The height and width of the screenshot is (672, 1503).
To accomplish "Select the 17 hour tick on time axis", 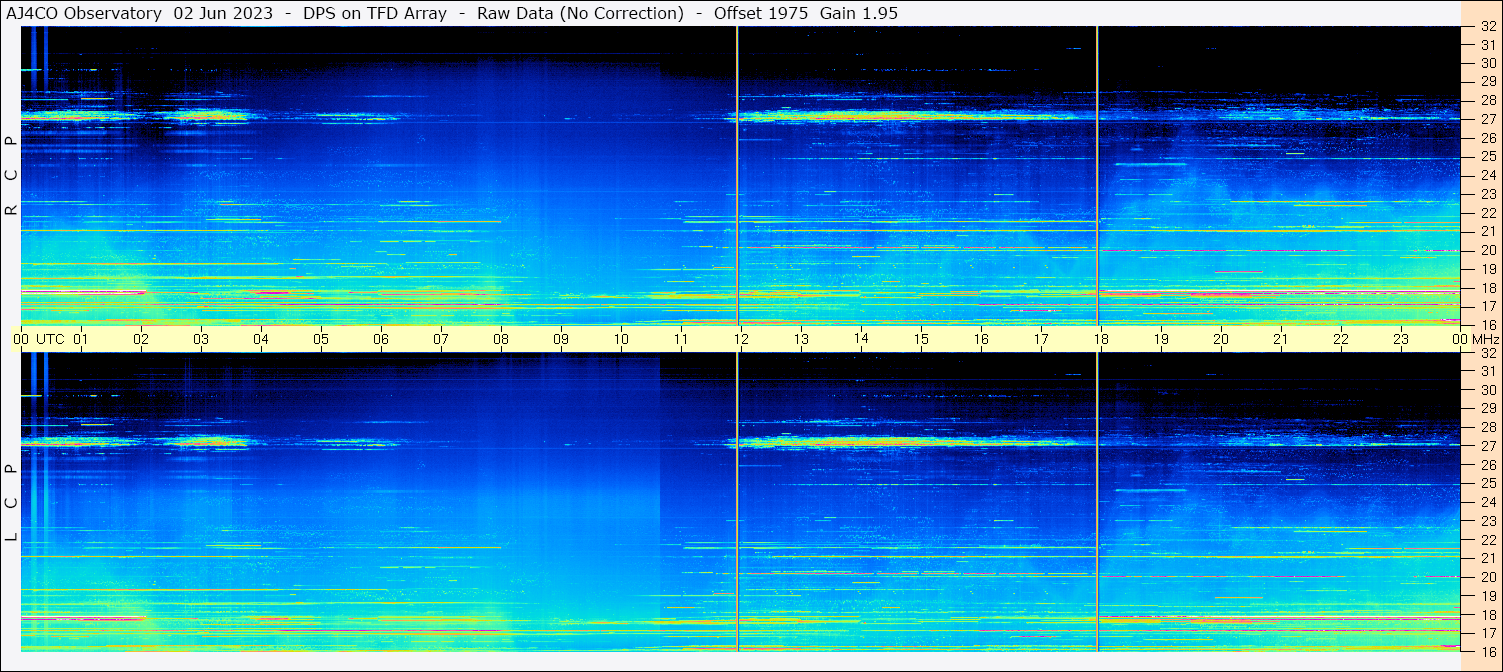I will (1041, 339).
